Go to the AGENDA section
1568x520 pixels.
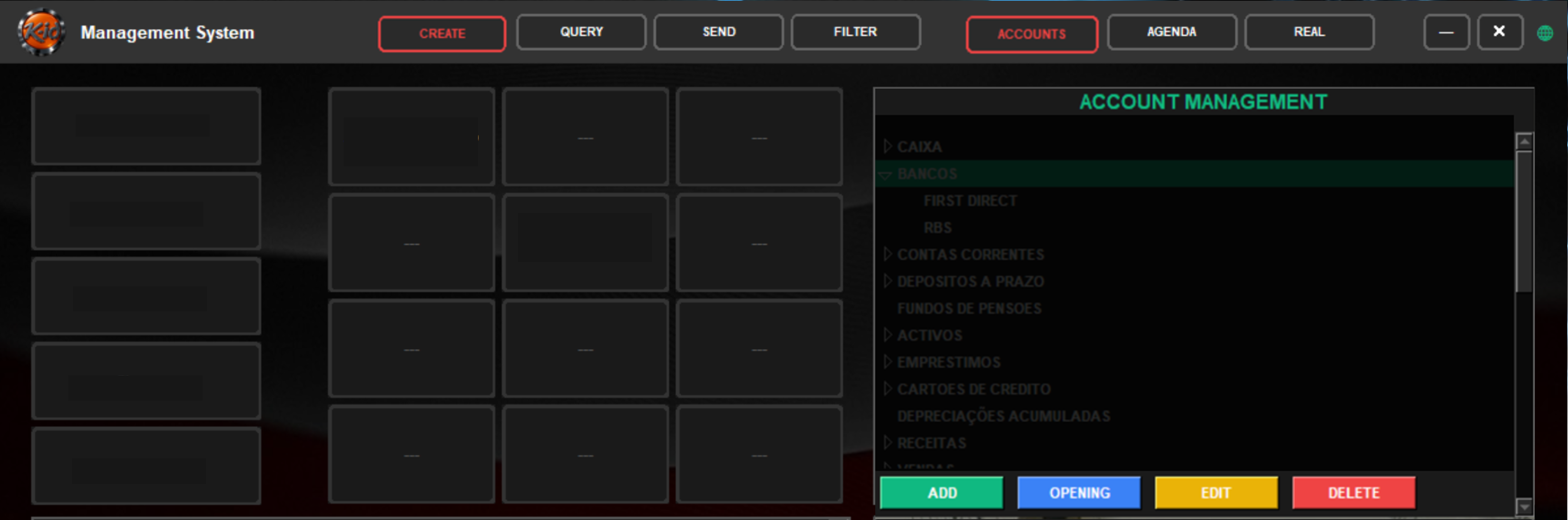pos(1172,32)
